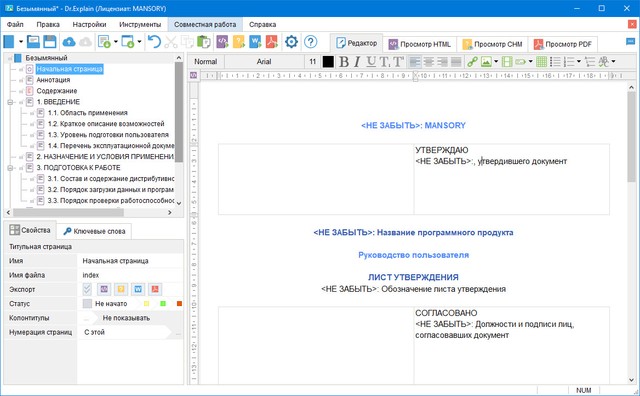Viewport: 640px width, 396px height.
Task: Switch to the Просмотр PDF tab
Action: pyautogui.click(x=563, y=44)
